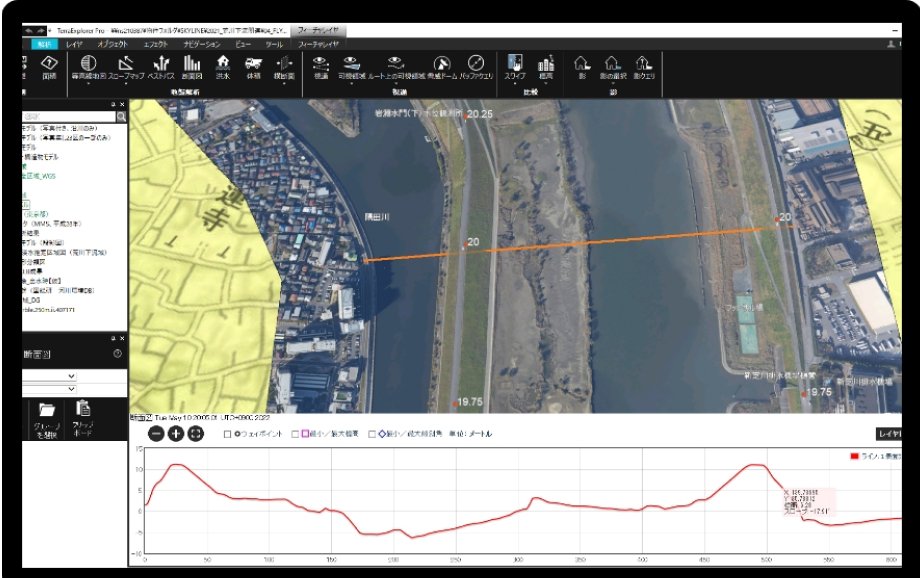The height and width of the screenshot is (578, 920).
Task: Click the undo arrow in title bar
Action: (28, 31)
